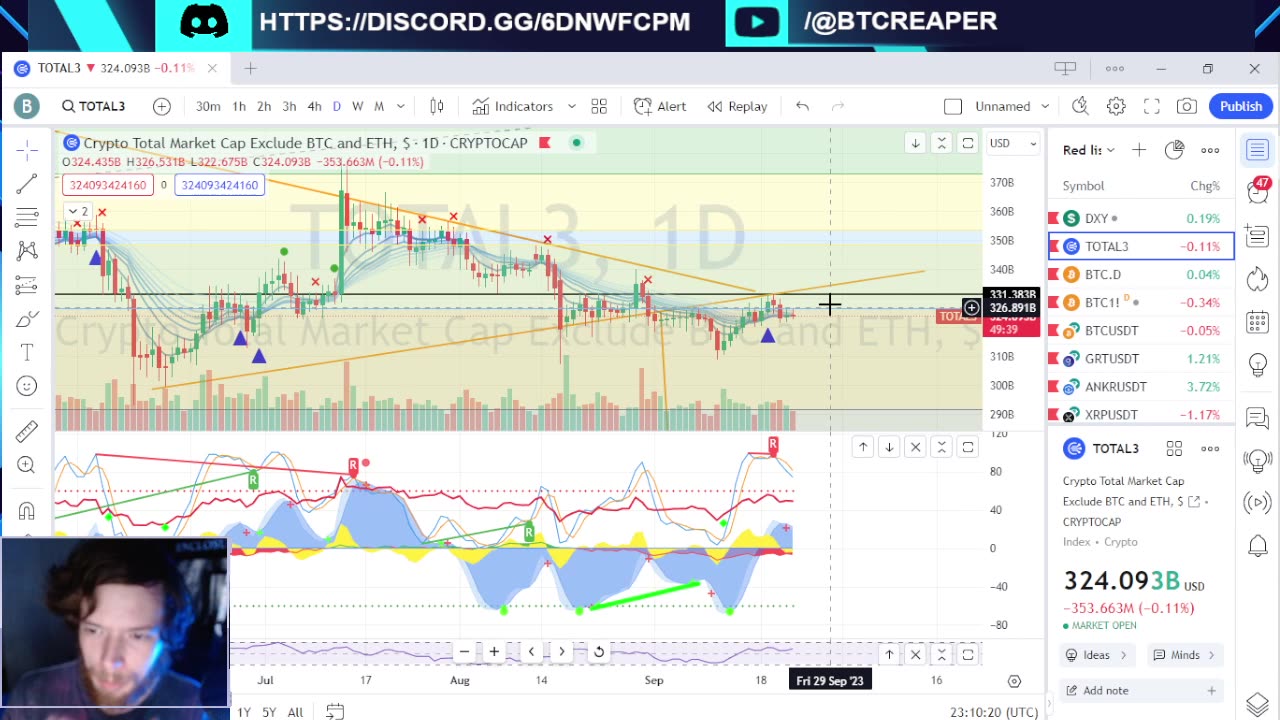Open the hotlists flame panel

pyautogui.click(x=1258, y=278)
